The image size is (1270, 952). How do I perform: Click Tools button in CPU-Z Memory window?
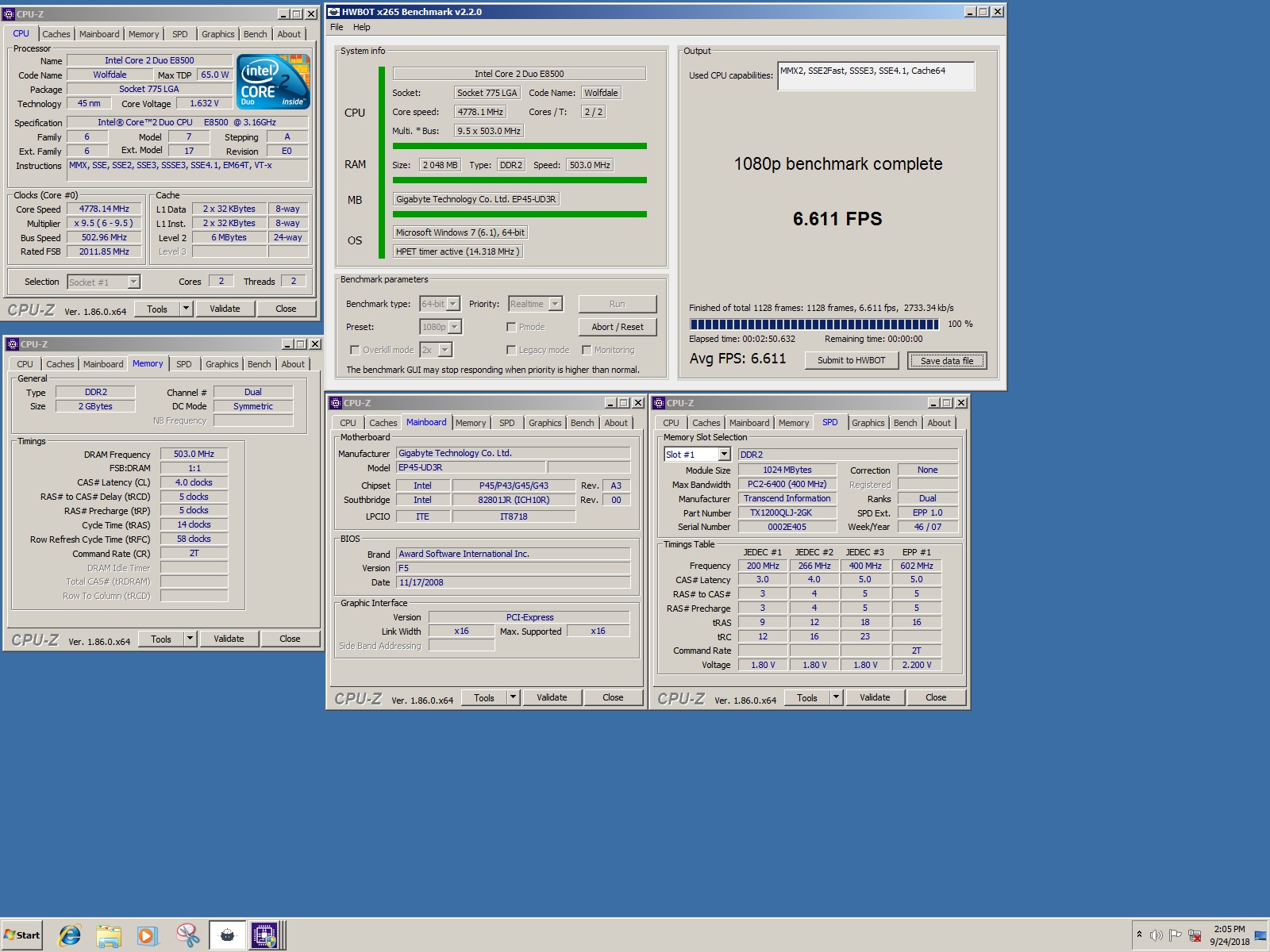161,639
